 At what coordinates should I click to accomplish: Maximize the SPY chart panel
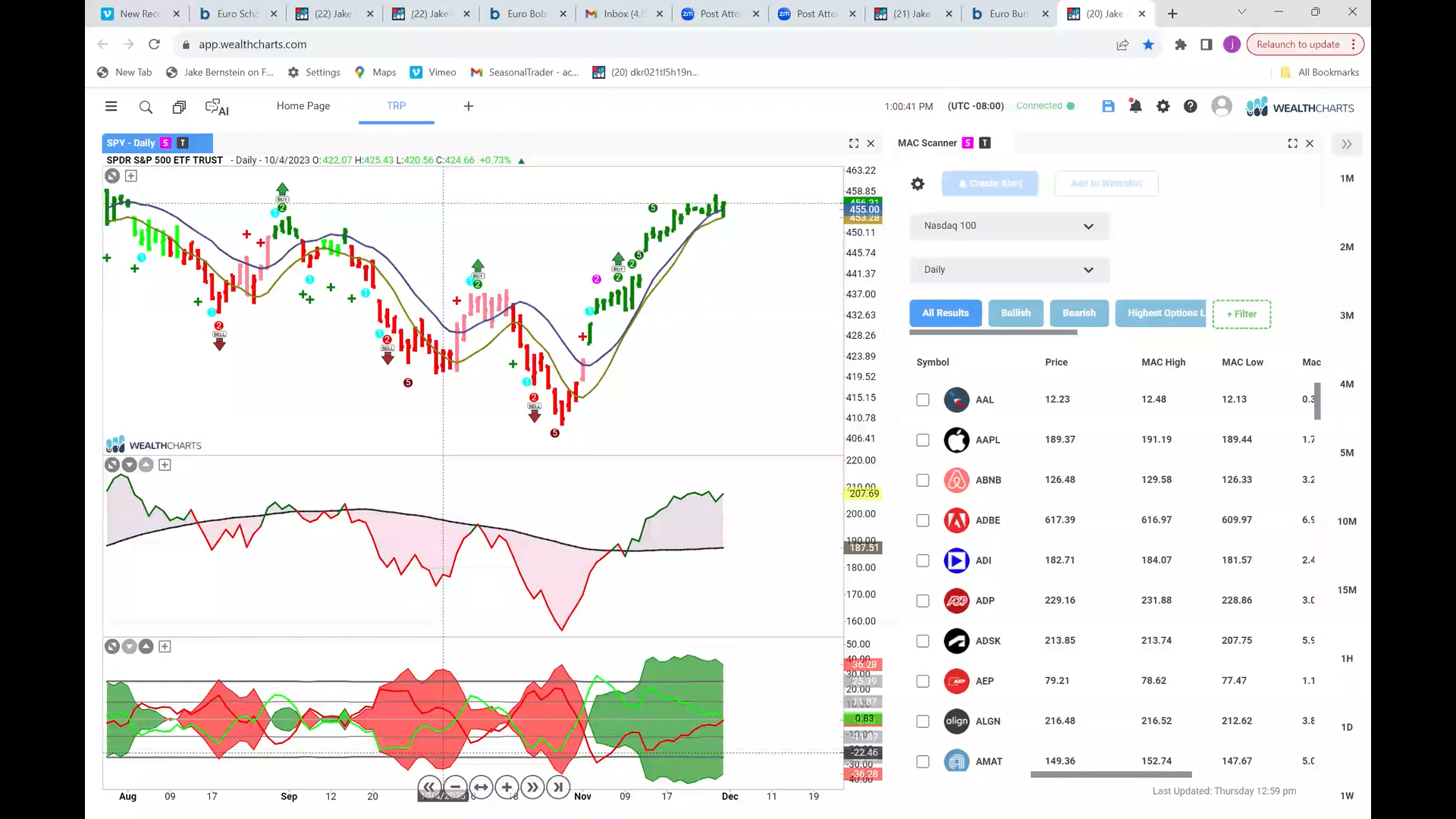854,143
